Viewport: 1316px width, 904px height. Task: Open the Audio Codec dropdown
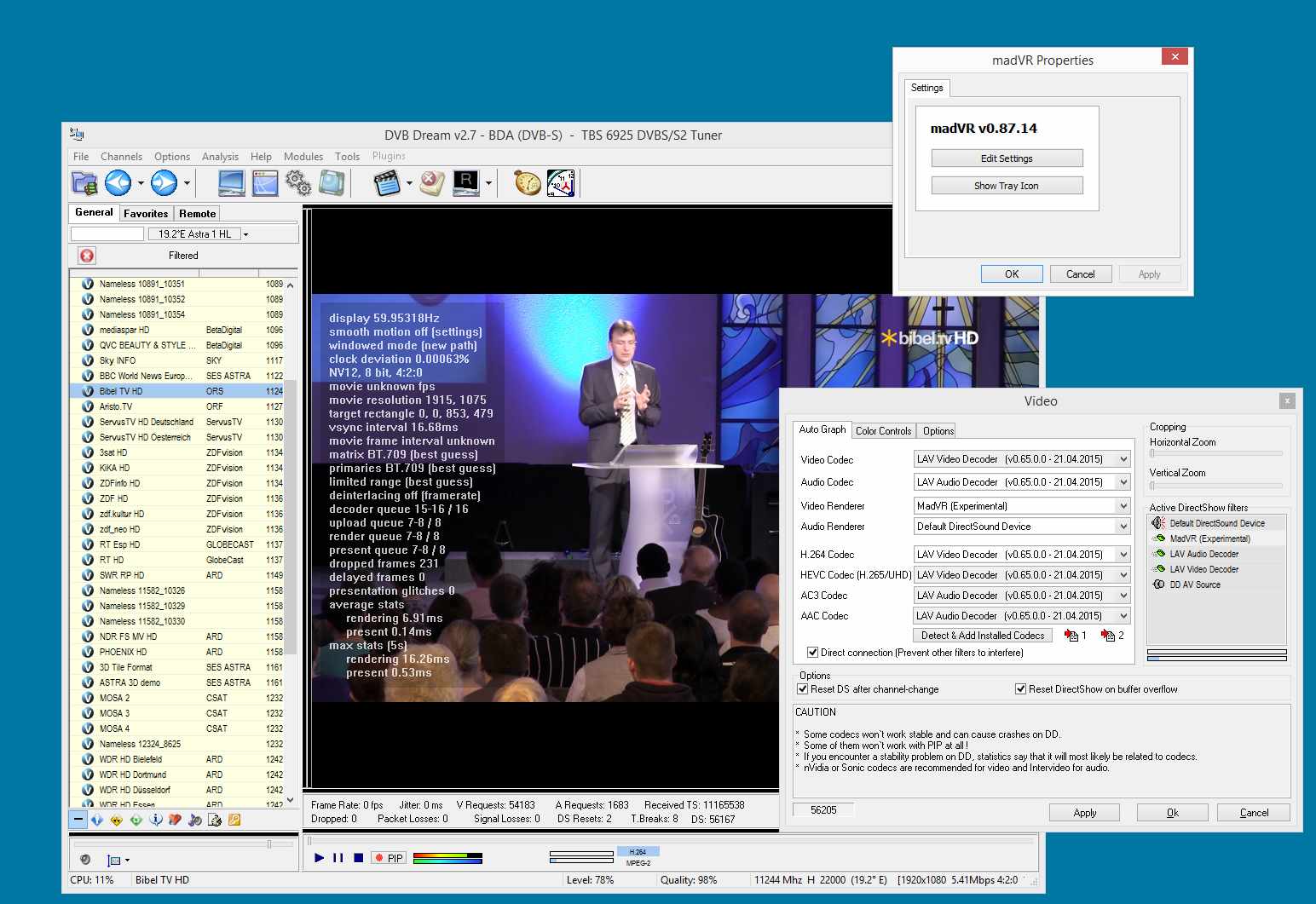click(x=1022, y=482)
